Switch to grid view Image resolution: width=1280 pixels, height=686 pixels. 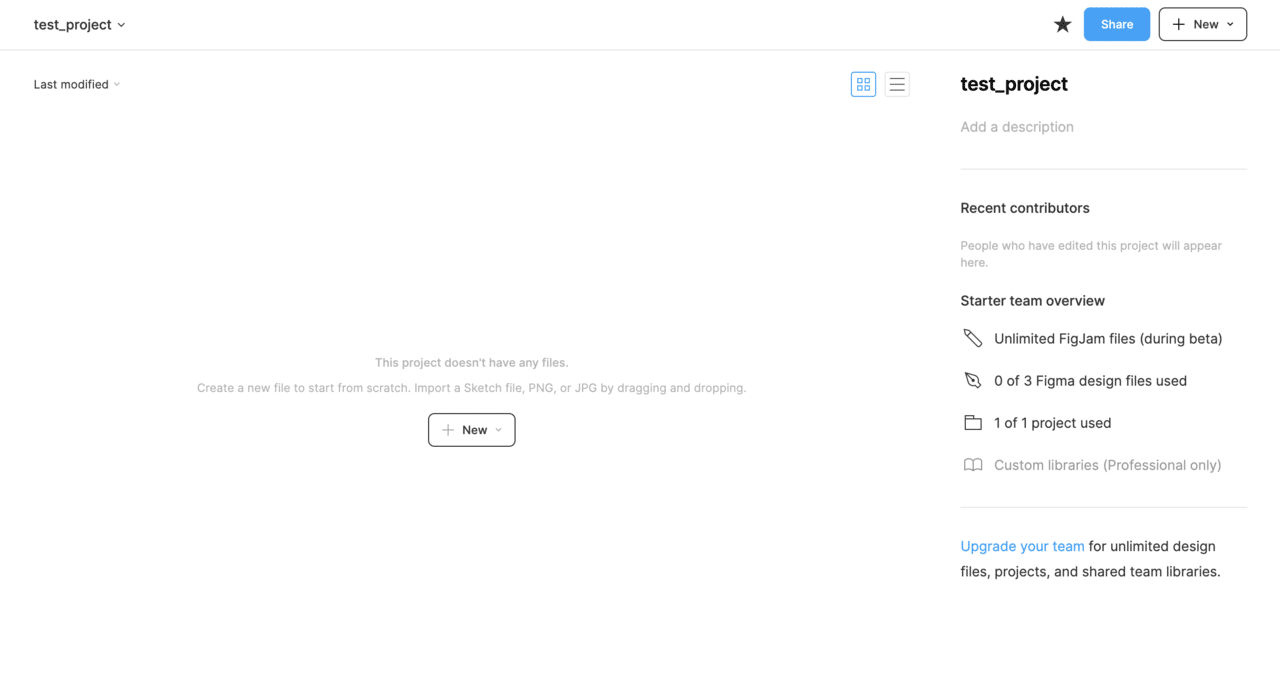(863, 85)
